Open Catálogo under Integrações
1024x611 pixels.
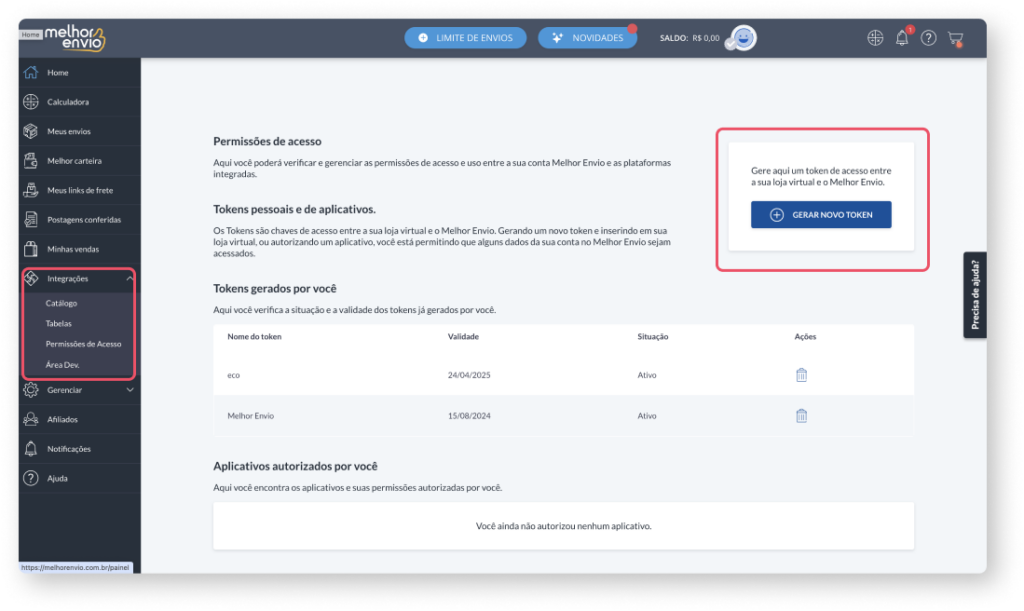61,303
